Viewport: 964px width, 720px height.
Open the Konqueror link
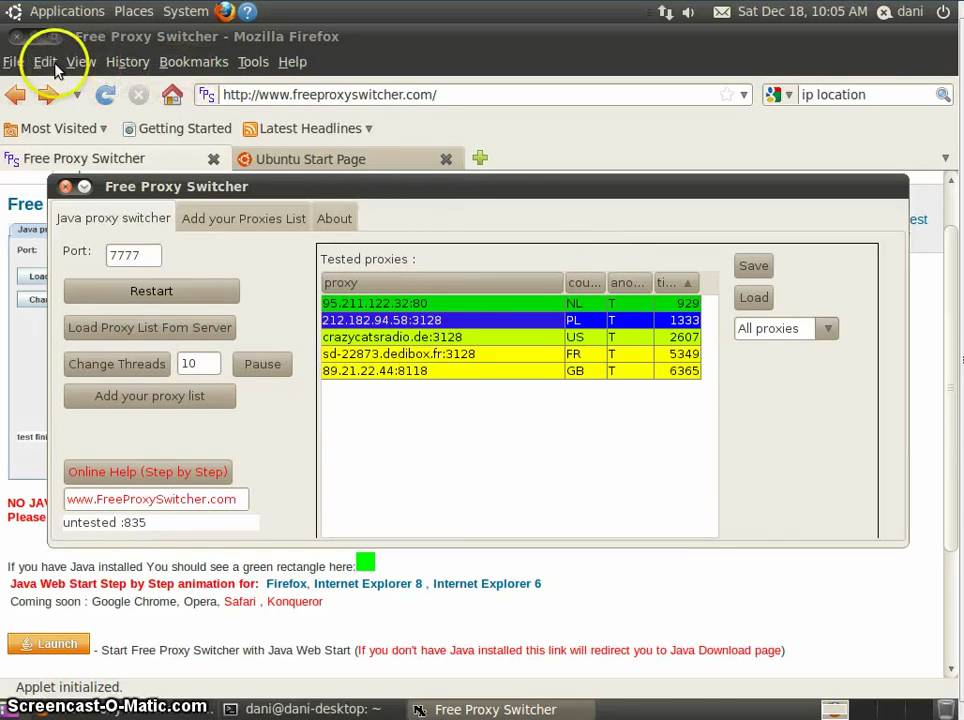click(294, 601)
